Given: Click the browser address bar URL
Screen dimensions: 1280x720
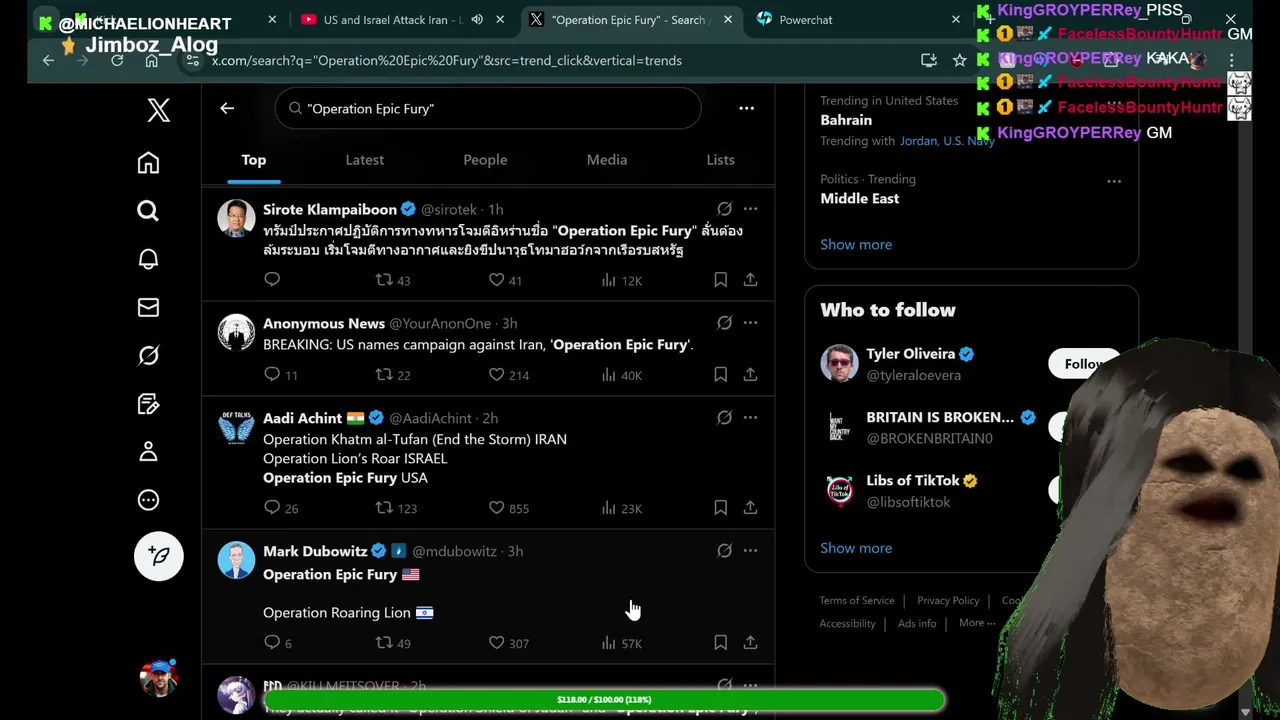Looking at the screenshot, I should [446, 60].
